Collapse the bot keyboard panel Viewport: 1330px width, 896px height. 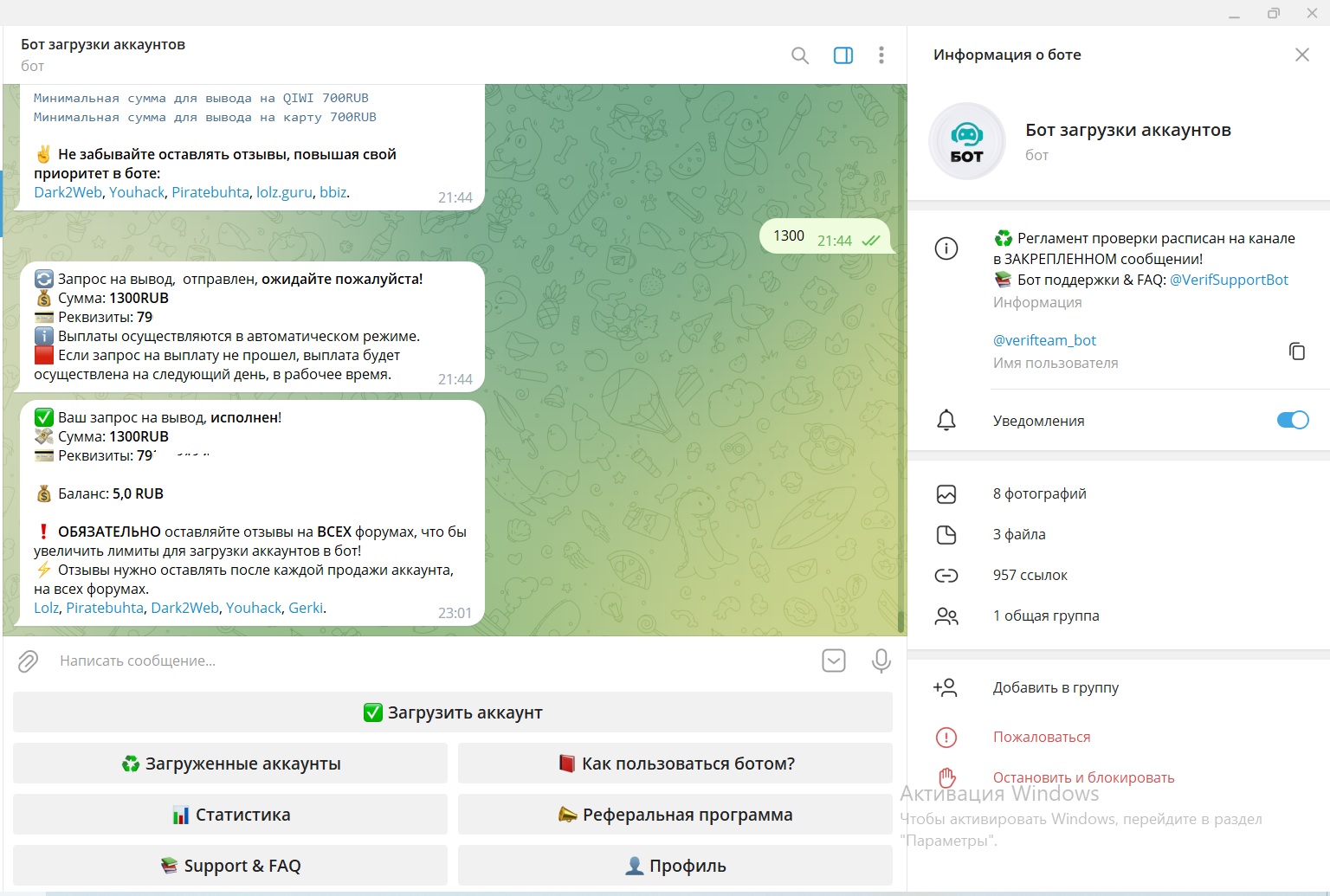(833, 661)
